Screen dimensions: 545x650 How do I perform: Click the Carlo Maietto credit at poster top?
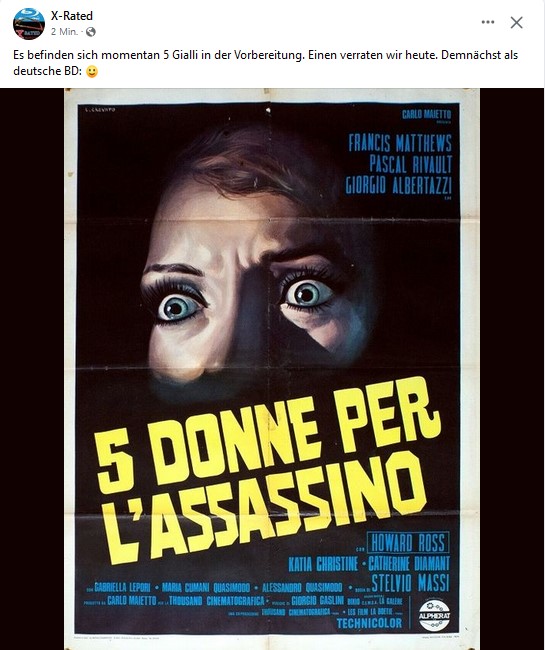click(x=426, y=114)
